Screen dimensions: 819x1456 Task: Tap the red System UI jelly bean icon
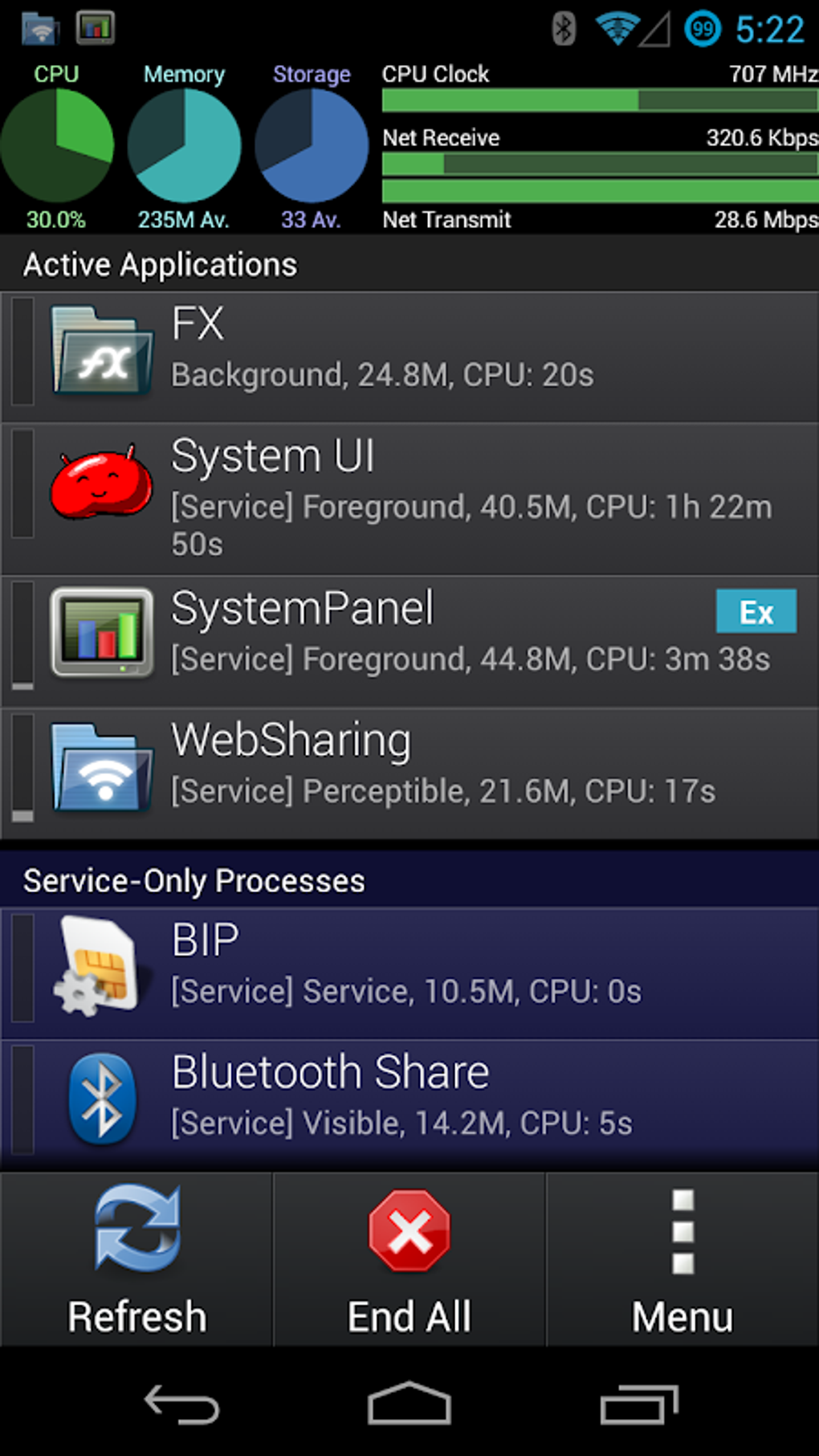click(101, 483)
